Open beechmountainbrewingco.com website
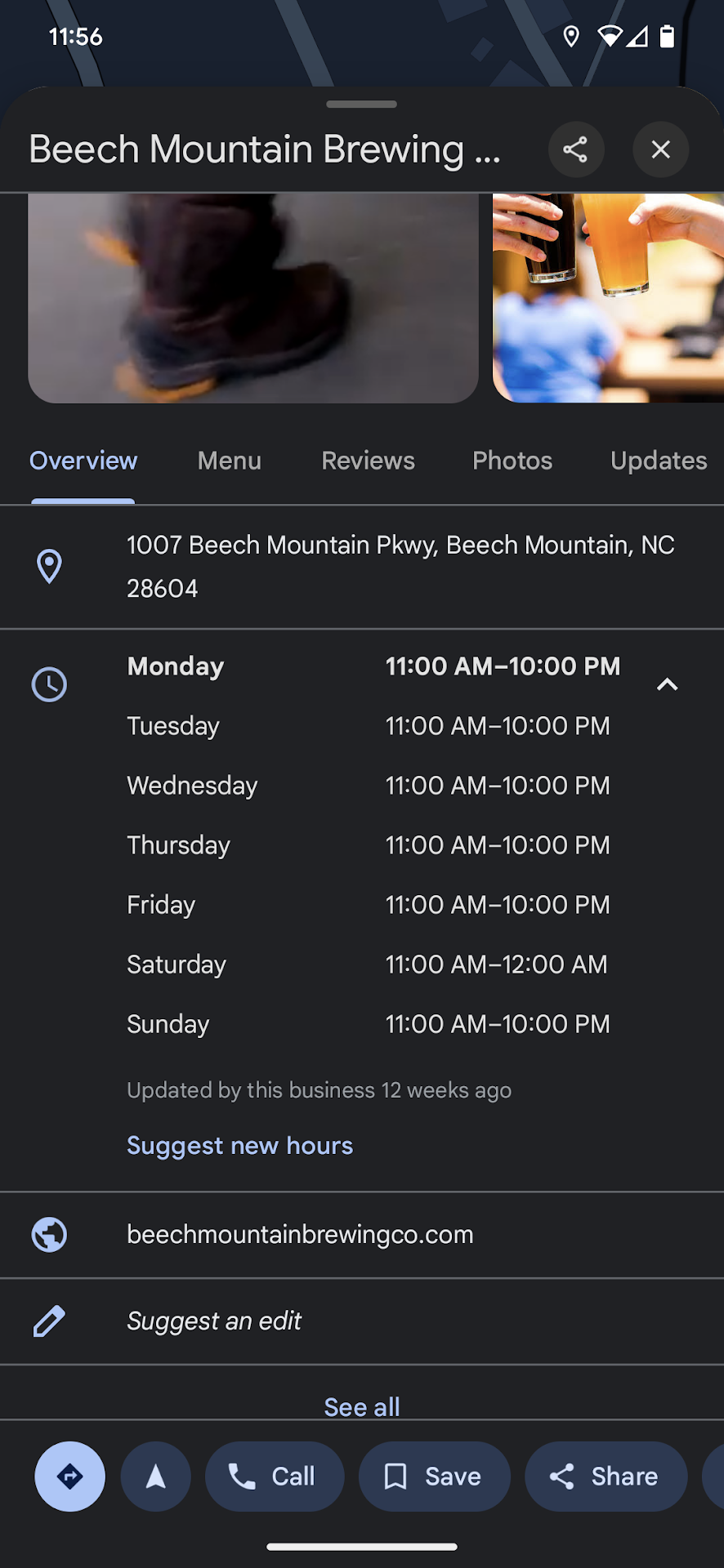Image resolution: width=724 pixels, height=1568 pixels. (300, 1234)
